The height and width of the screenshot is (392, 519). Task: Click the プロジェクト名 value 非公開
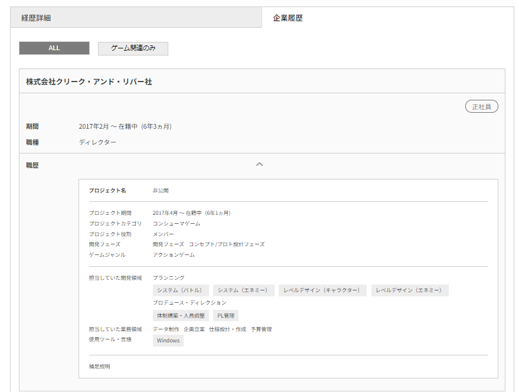coord(161,191)
